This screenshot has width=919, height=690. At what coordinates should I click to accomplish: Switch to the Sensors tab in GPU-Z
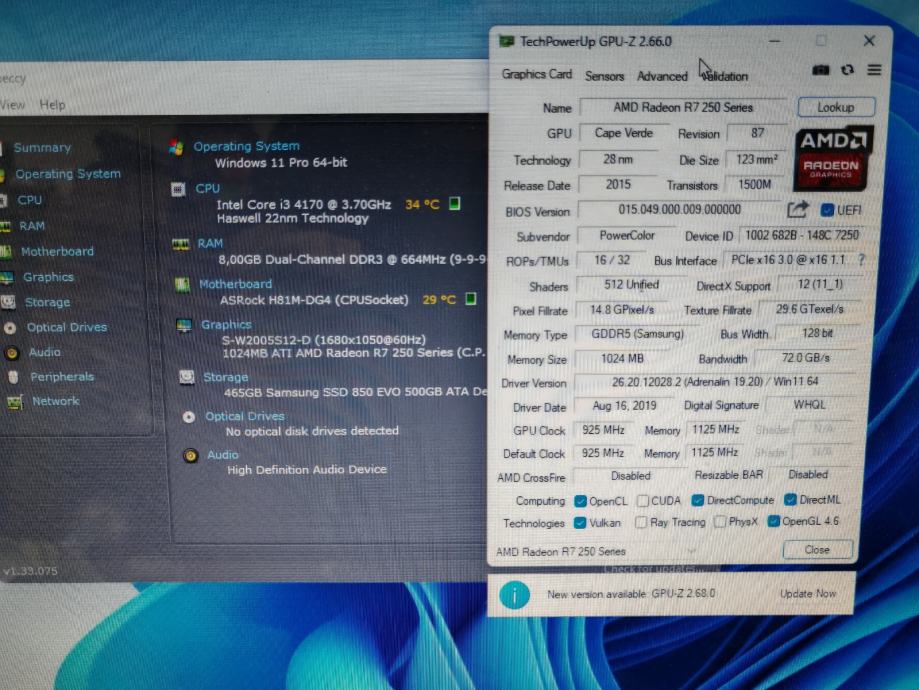(x=604, y=76)
